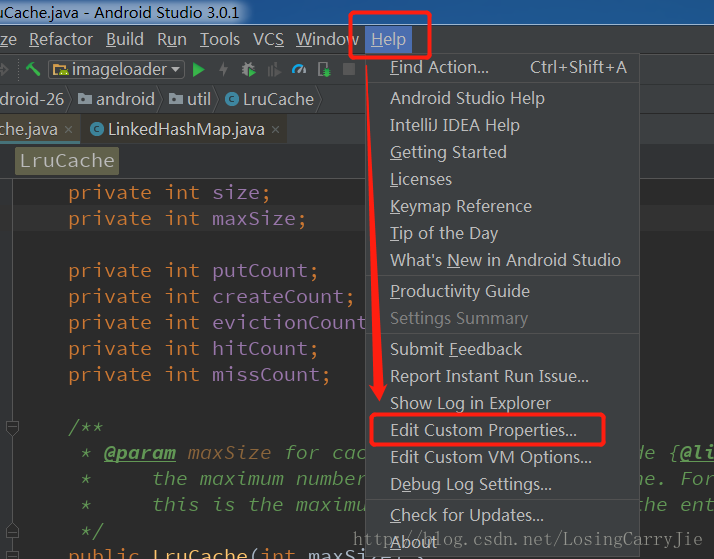Click the fold end marker near comment close
Viewport: 714px width, 559px height.
[12, 531]
